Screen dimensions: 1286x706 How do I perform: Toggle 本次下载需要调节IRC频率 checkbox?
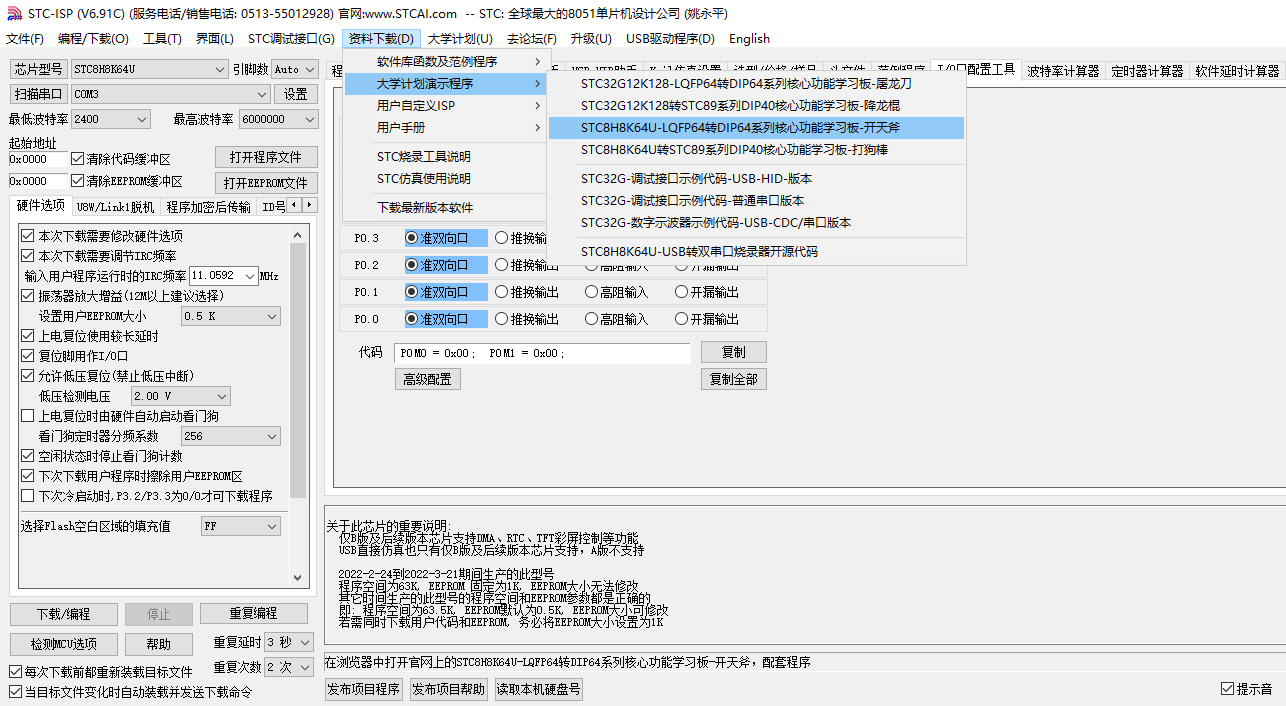28,256
